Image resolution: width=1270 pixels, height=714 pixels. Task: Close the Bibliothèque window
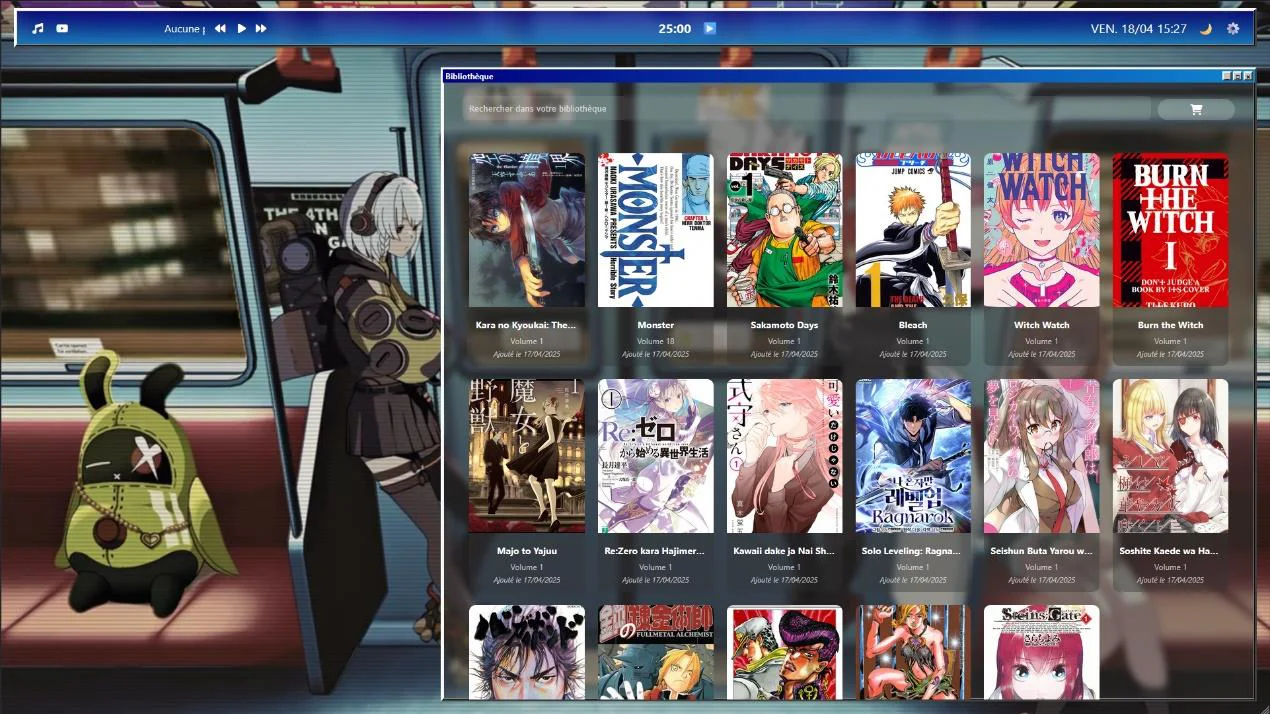tap(1247, 76)
